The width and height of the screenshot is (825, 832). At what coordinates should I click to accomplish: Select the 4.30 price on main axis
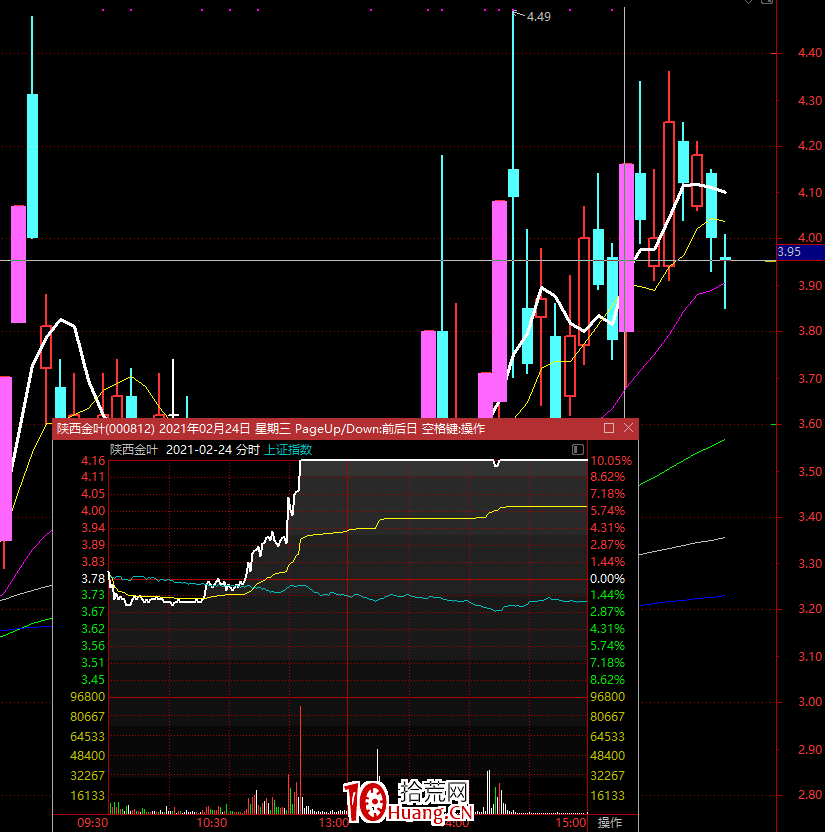pyautogui.click(x=810, y=100)
